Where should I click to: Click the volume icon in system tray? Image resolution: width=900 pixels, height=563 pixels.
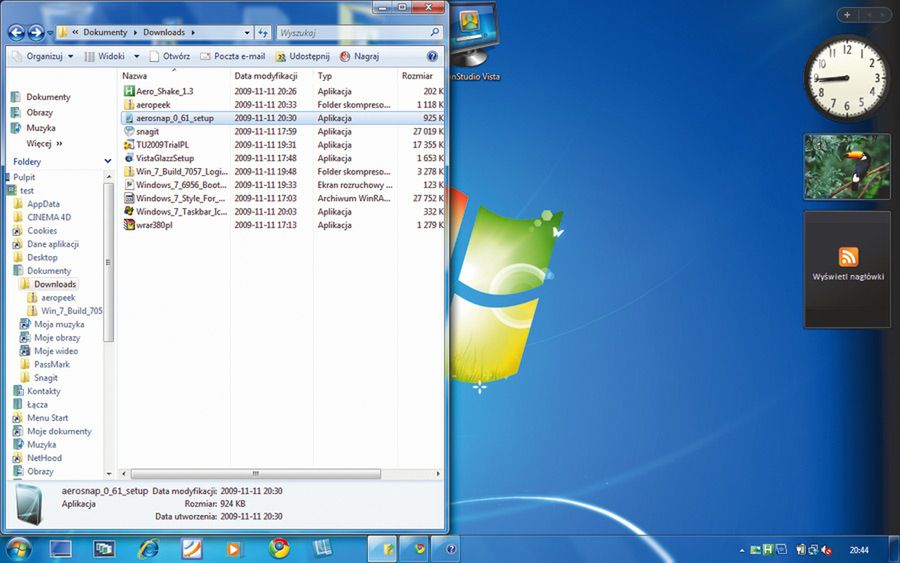point(828,549)
